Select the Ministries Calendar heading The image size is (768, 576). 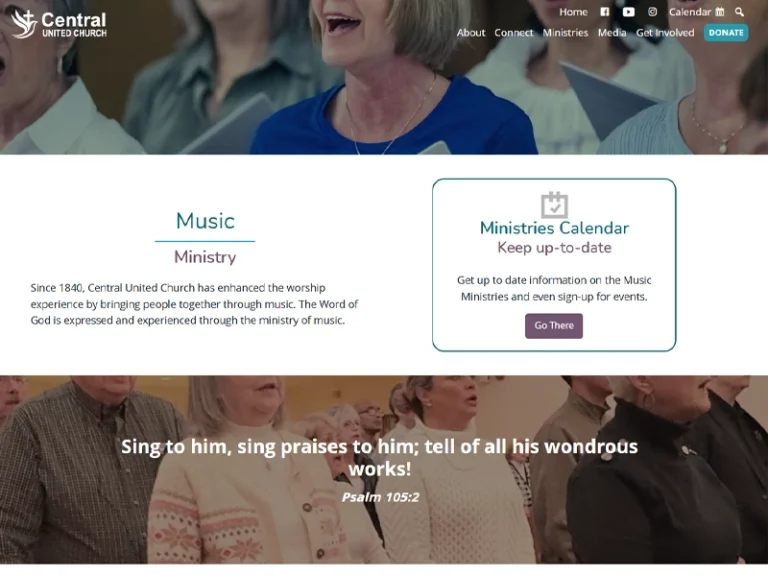point(554,228)
